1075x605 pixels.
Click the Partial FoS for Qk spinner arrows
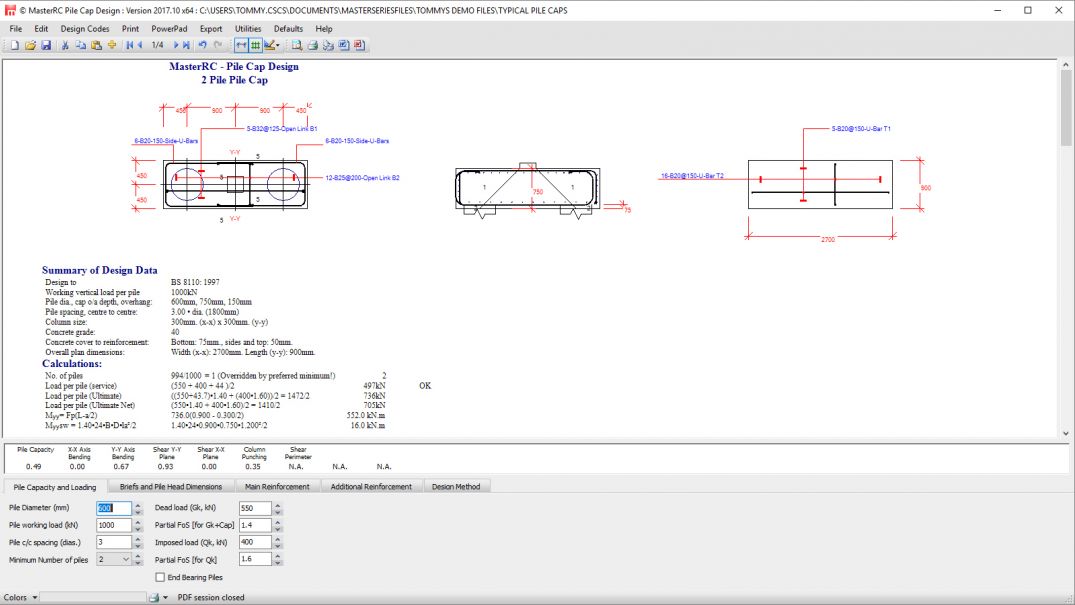point(278,560)
